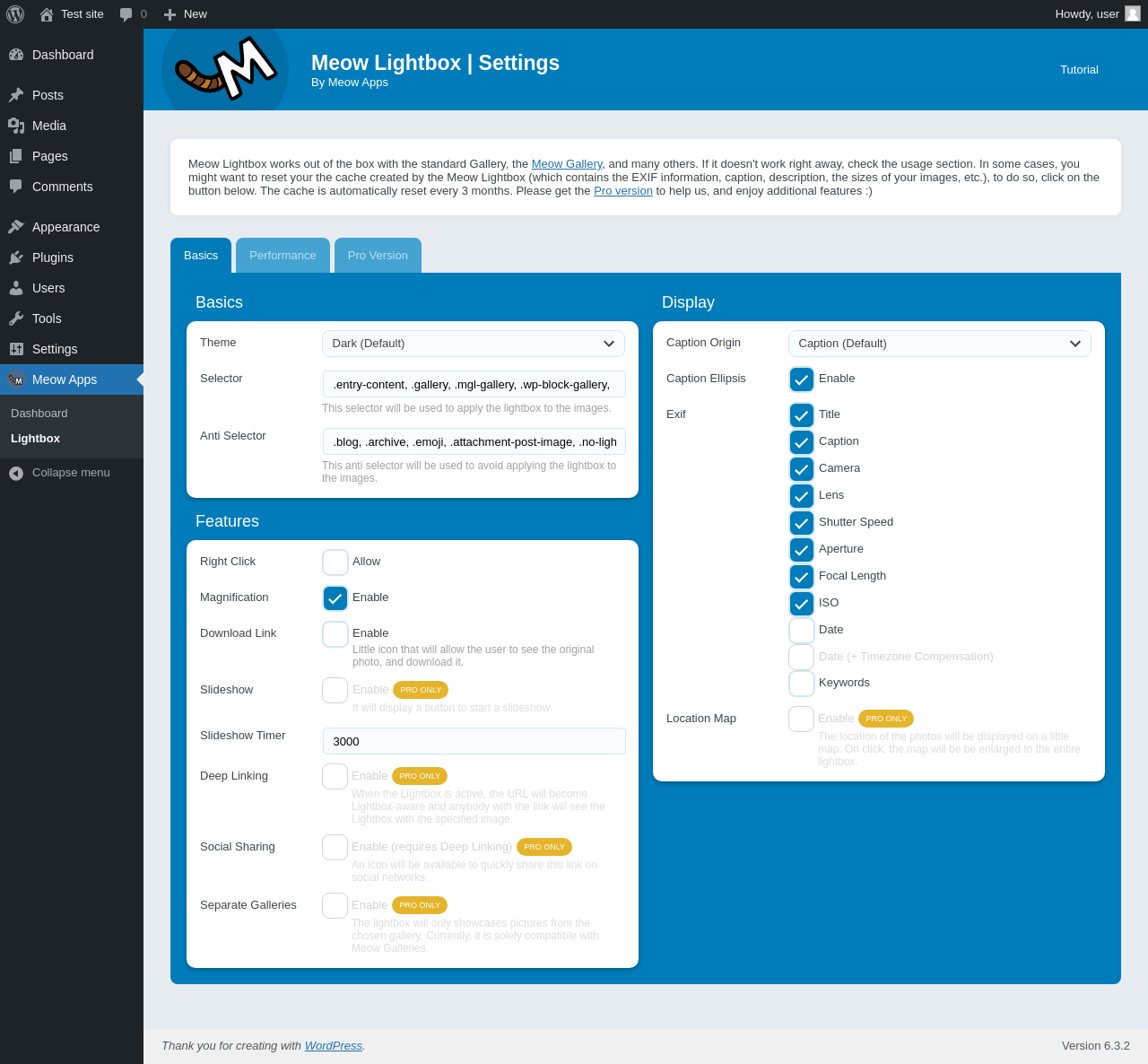Viewport: 1148px width, 1064px height.
Task: Uncheck the Exif Caption checkbox
Action: [802, 442]
